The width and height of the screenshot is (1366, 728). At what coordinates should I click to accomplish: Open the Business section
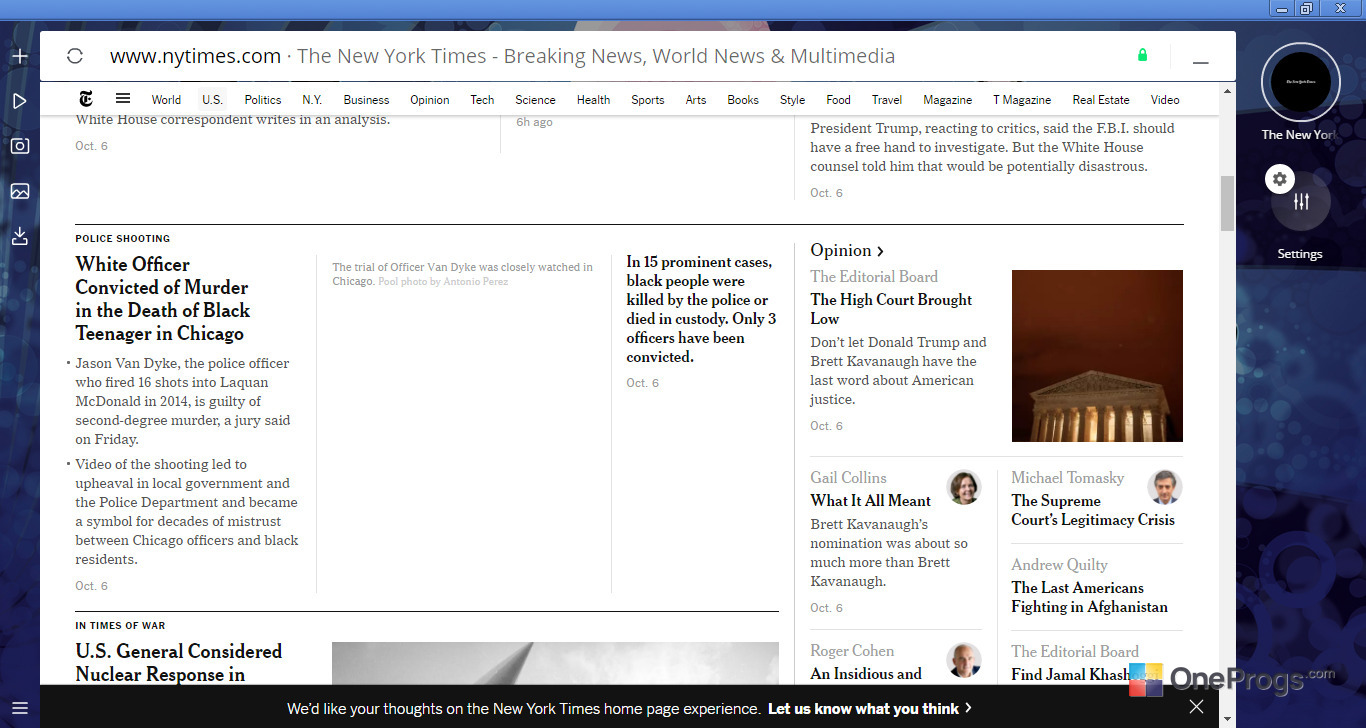366,100
